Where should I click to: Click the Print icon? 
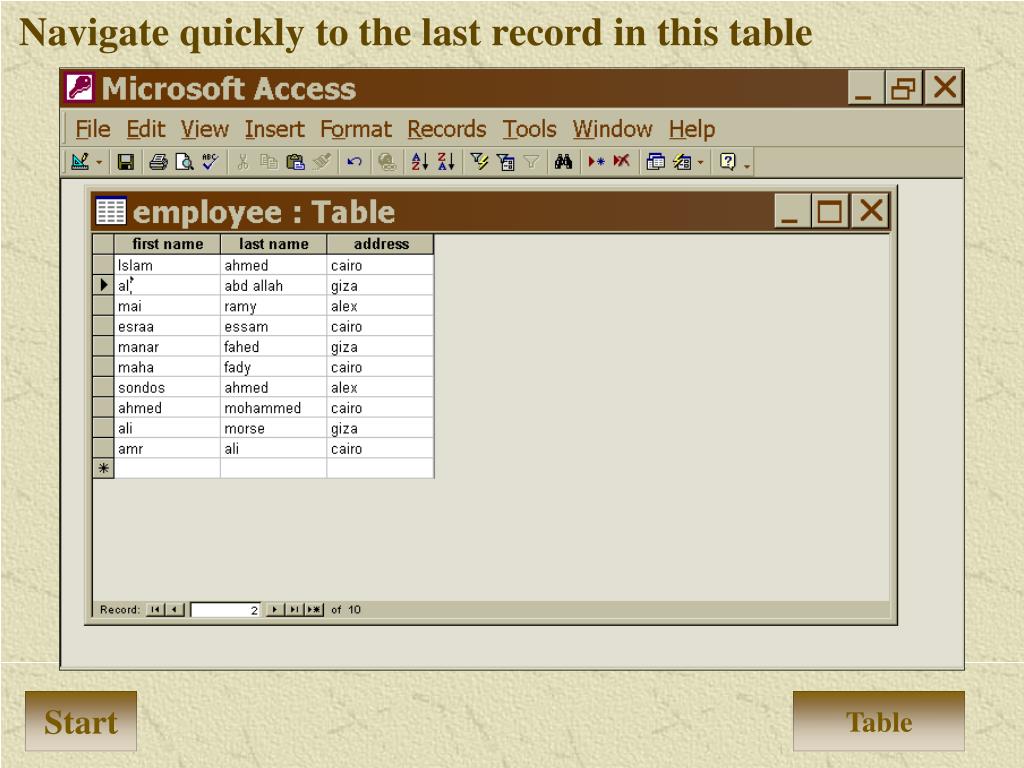(x=159, y=162)
